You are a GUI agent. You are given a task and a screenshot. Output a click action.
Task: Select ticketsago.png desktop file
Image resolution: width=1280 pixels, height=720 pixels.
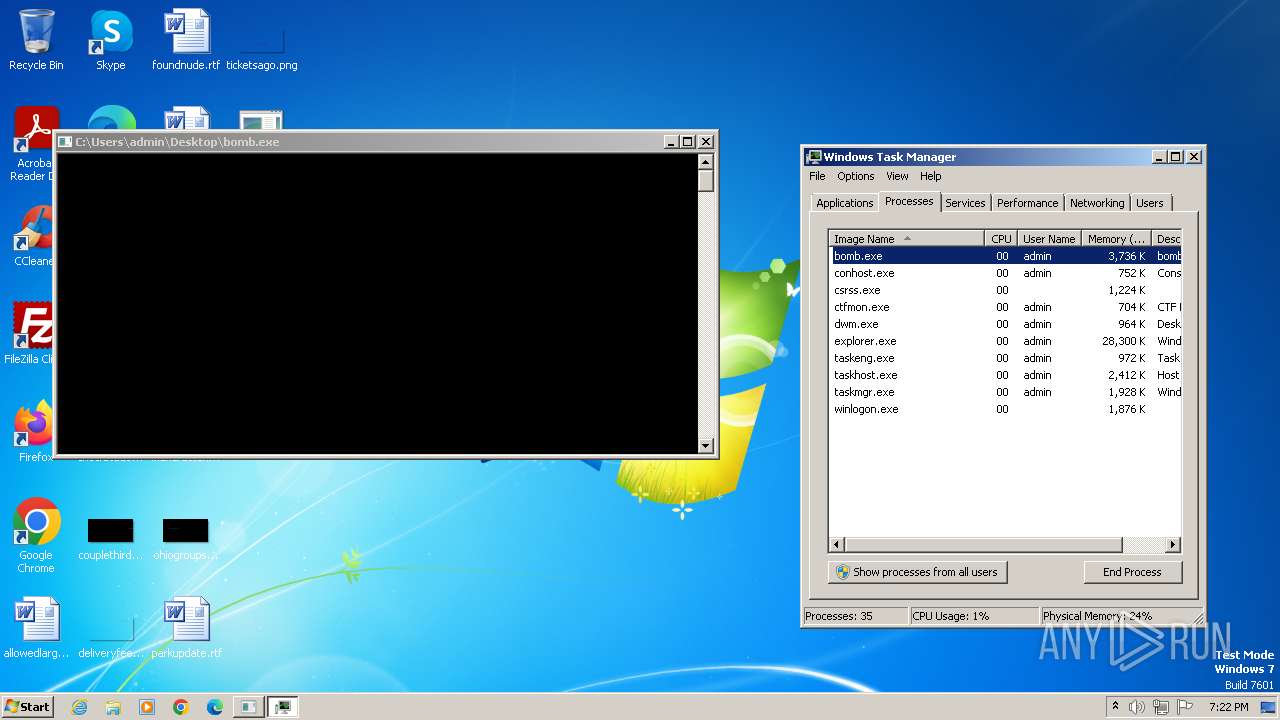(x=262, y=50)
